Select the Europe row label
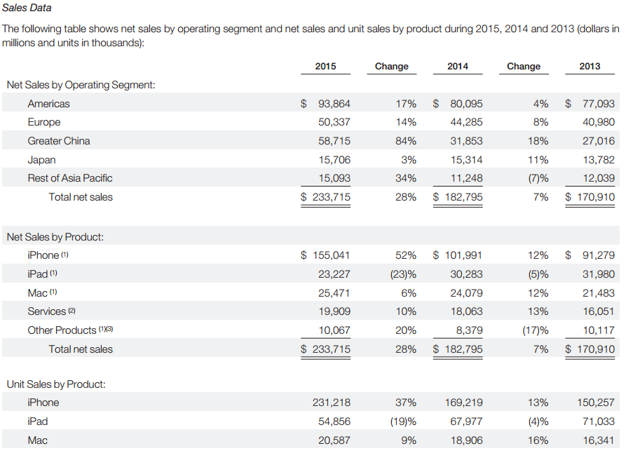This screenshot has width=640, height=453. 44,122
